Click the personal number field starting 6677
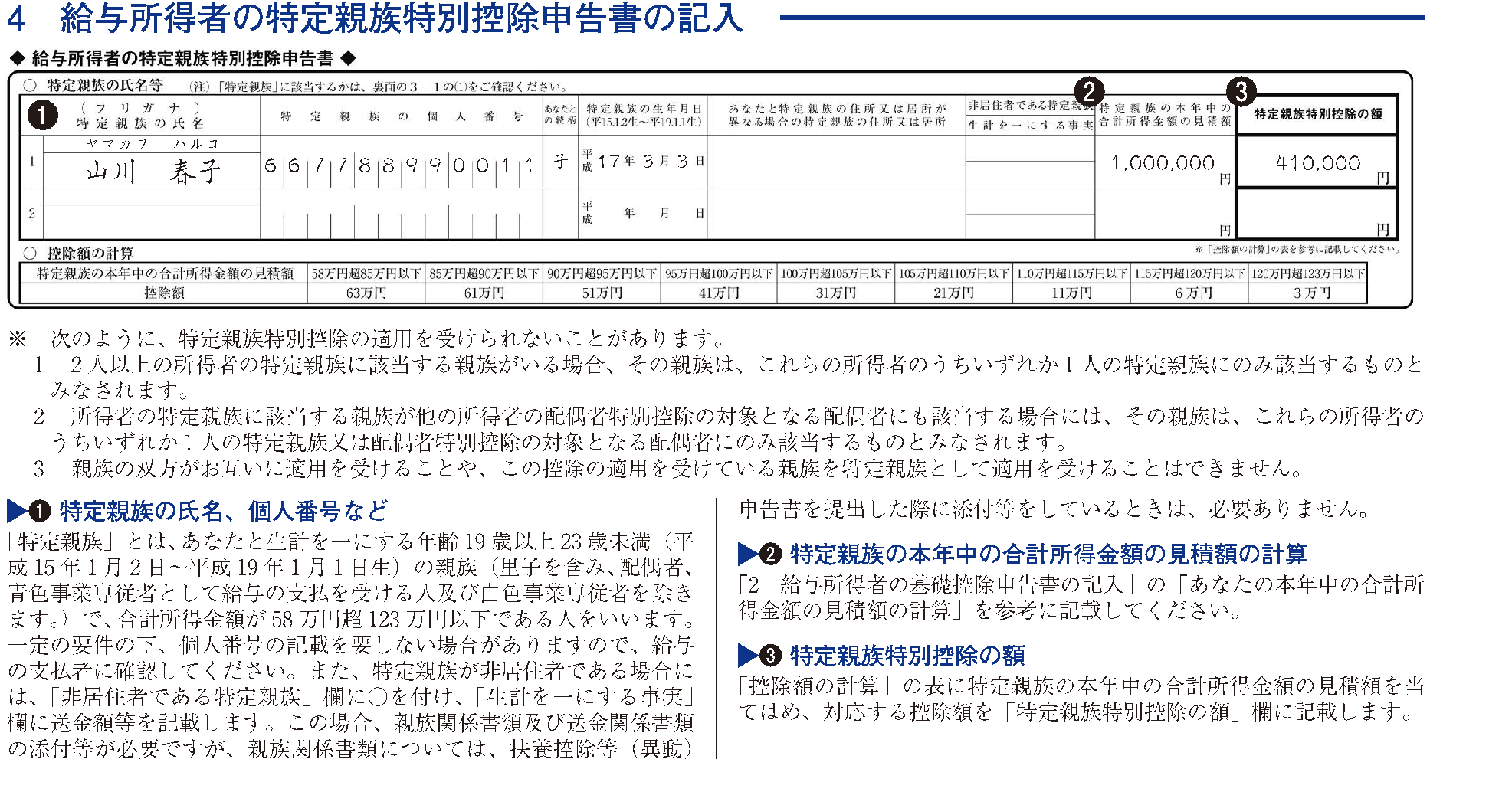The height and width of the screenshot is (805, 1512). [x=399, y=165]
